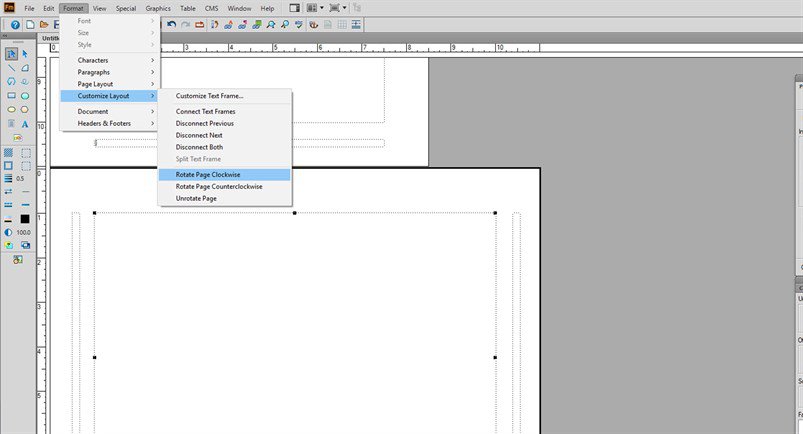Select the Line drawing tool

(x=11, y=68)
